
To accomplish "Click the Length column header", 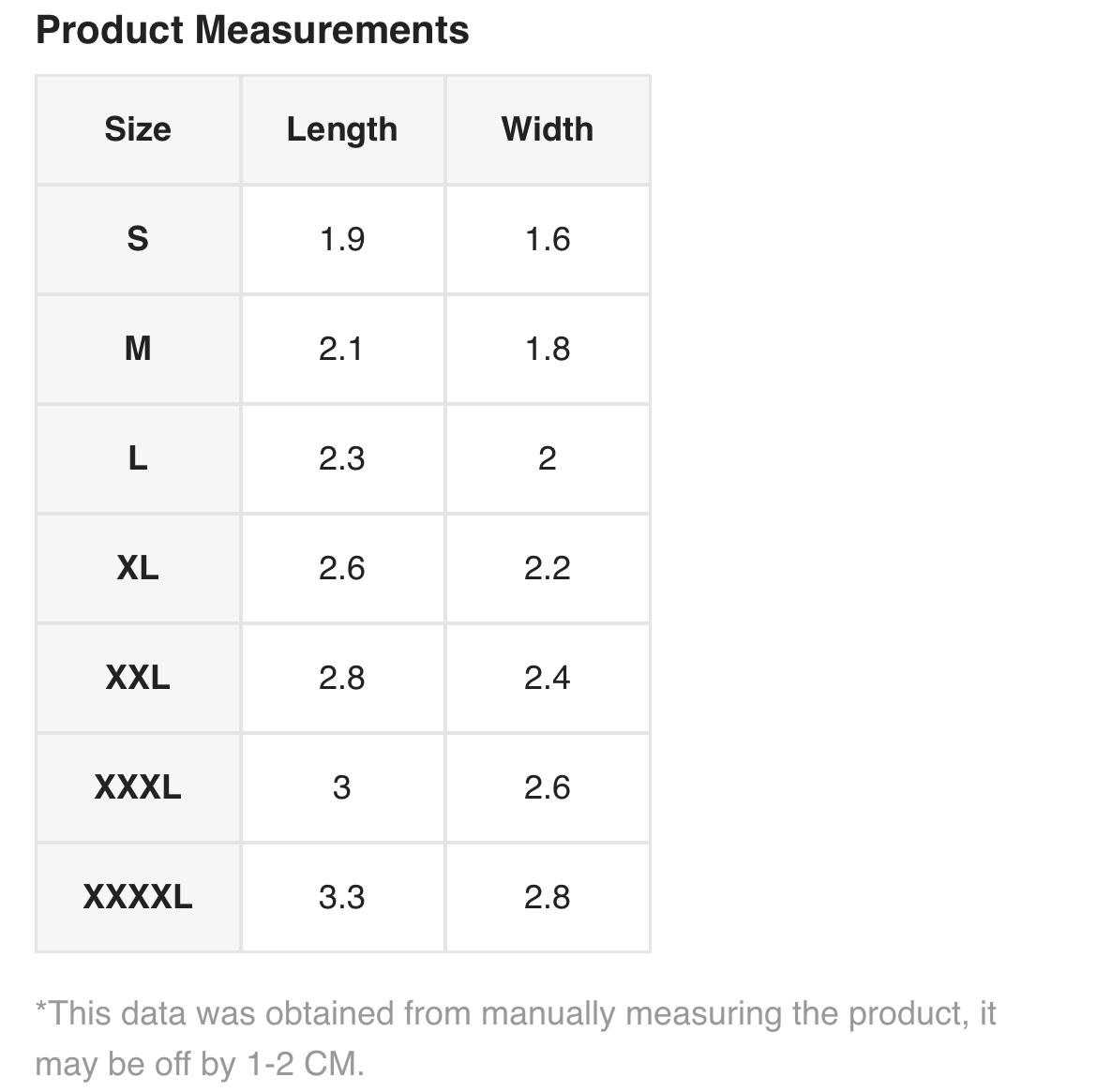I will pyautogui.click(x=342, y=129).
